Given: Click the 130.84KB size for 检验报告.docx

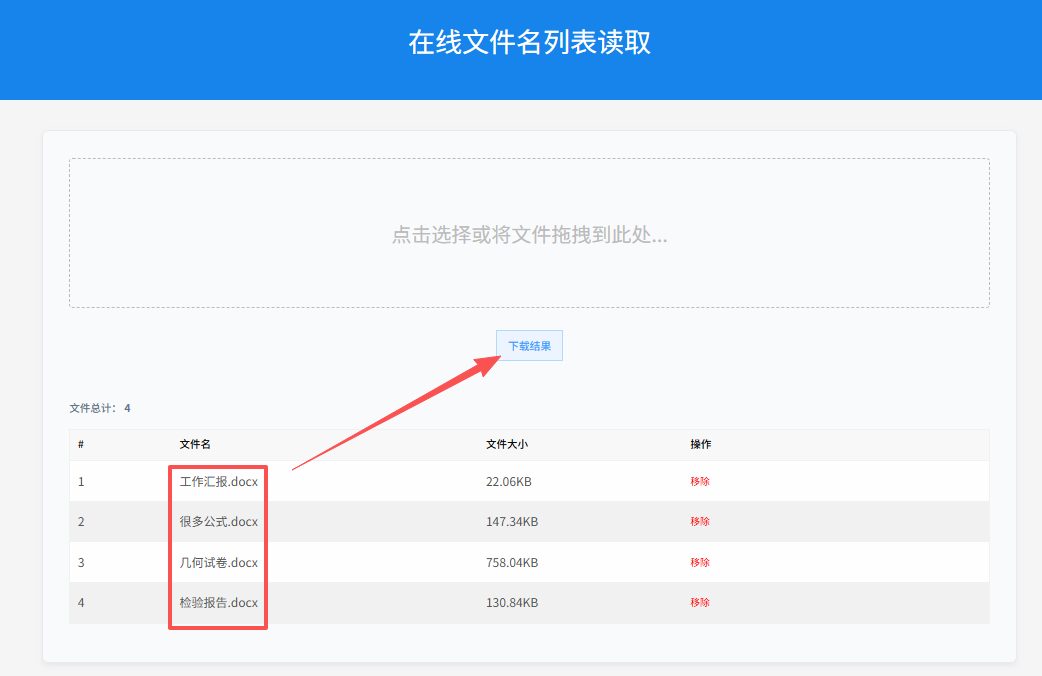Looking at the screenshot, I should pyautogui.click(x=514, y=602).
